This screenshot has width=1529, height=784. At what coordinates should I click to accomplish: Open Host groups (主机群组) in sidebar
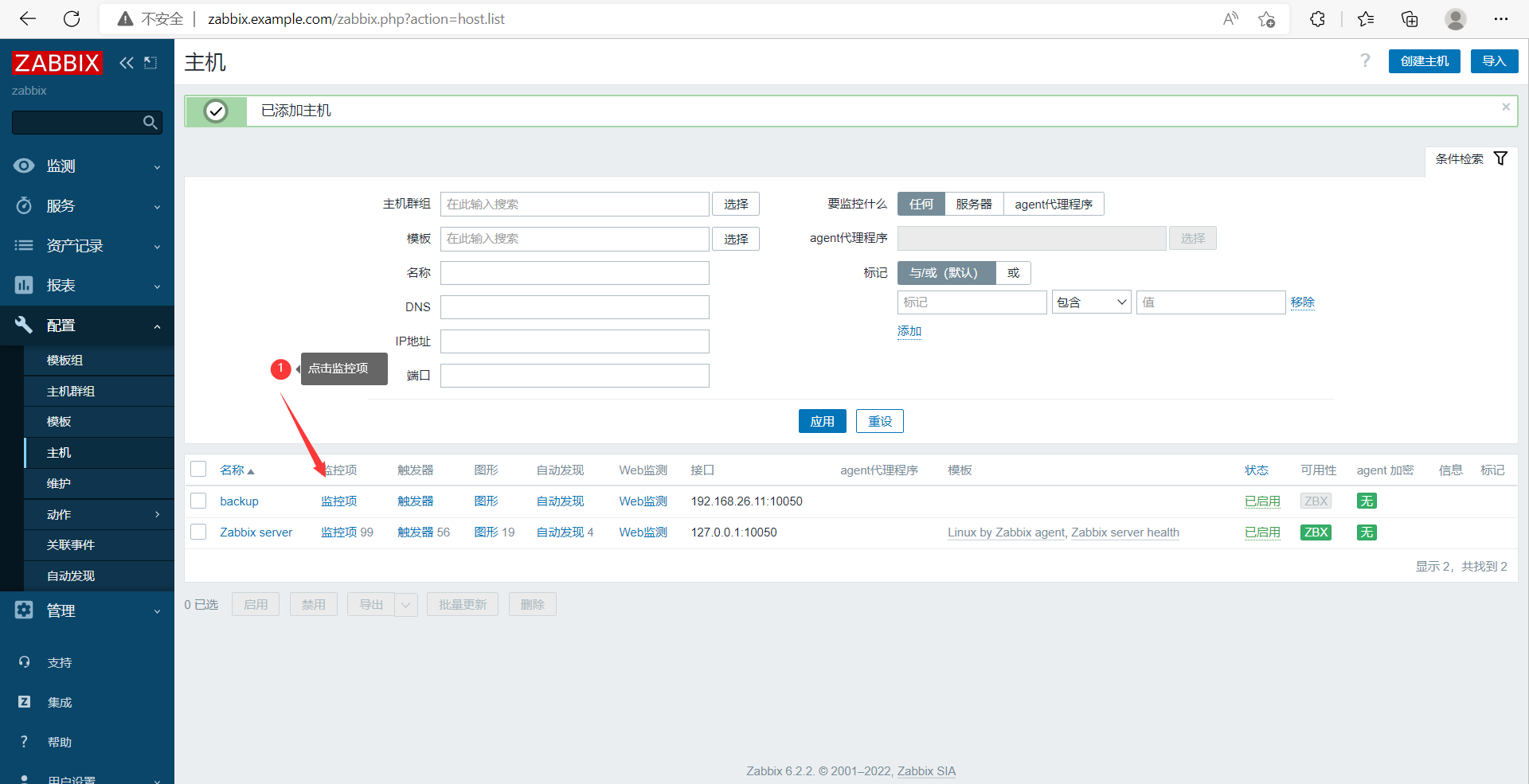99,391
